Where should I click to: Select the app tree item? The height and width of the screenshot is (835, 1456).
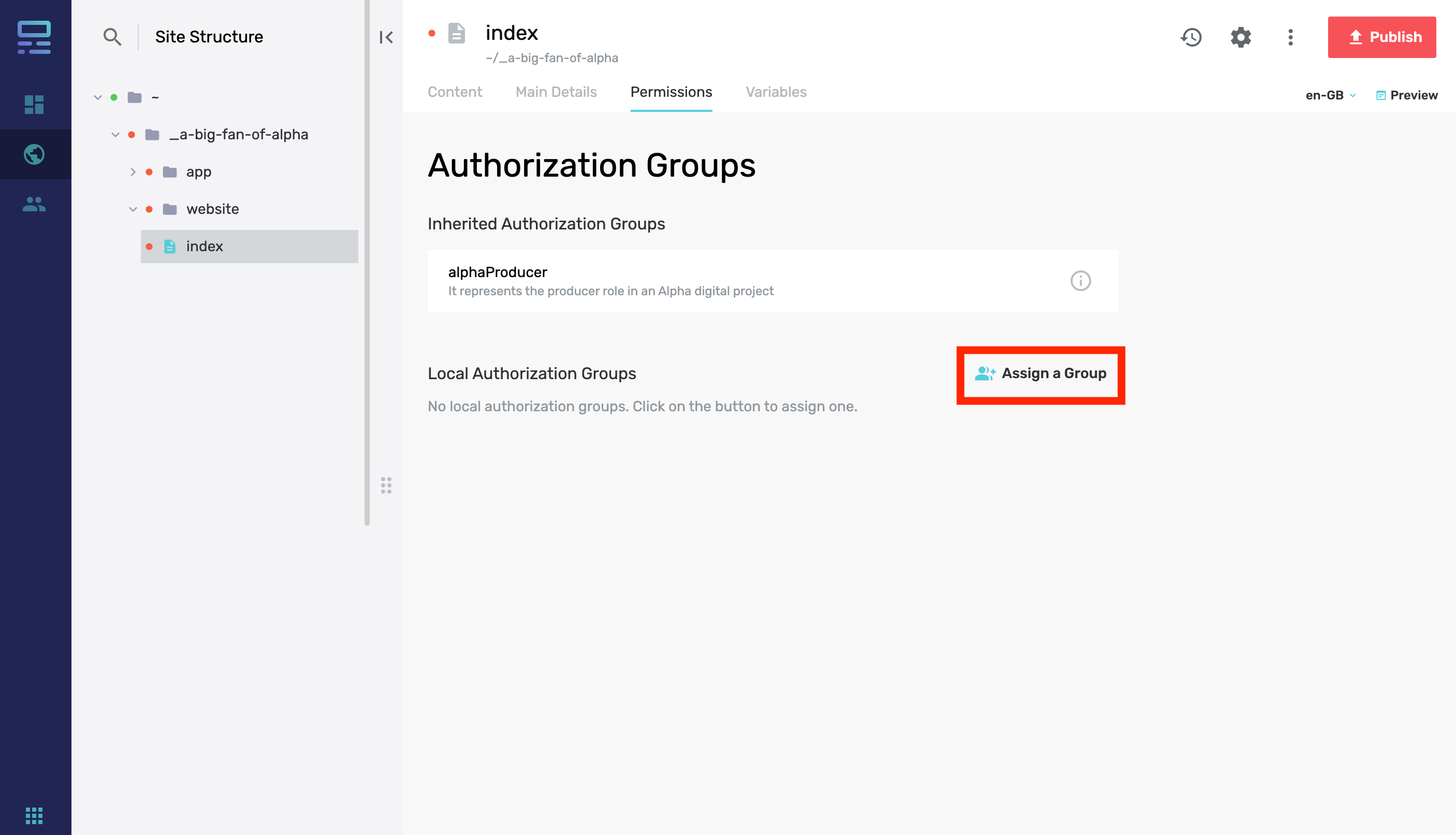[x=198, y=171]
